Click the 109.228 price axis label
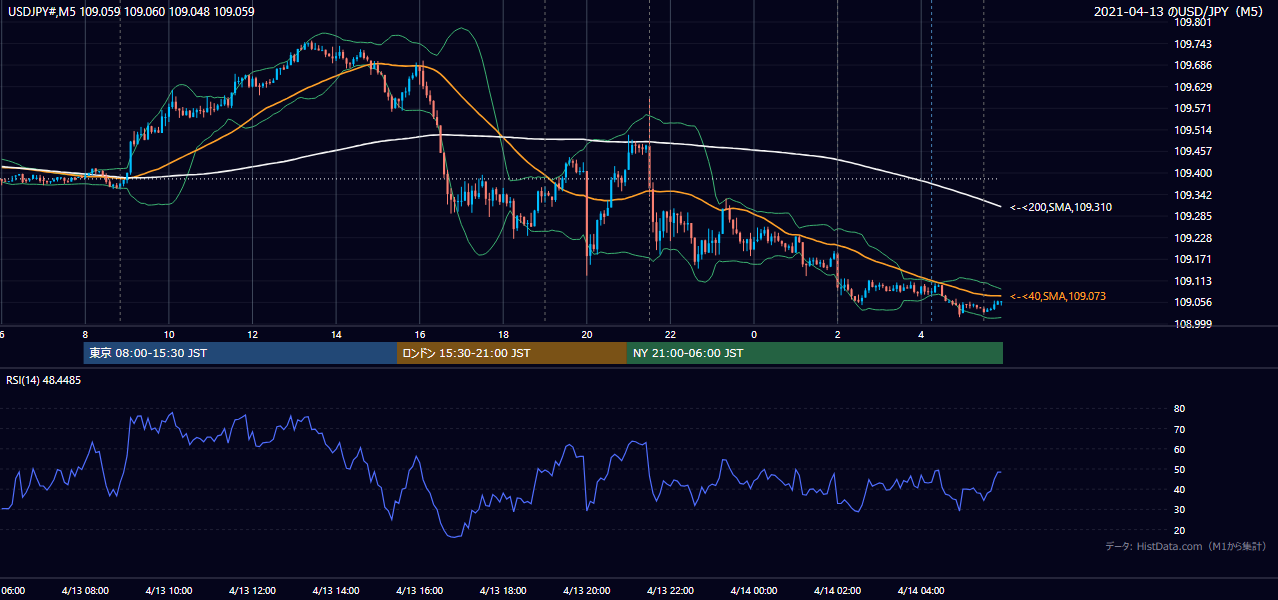Screen dimensions: 1278x600 (1192, 238)
